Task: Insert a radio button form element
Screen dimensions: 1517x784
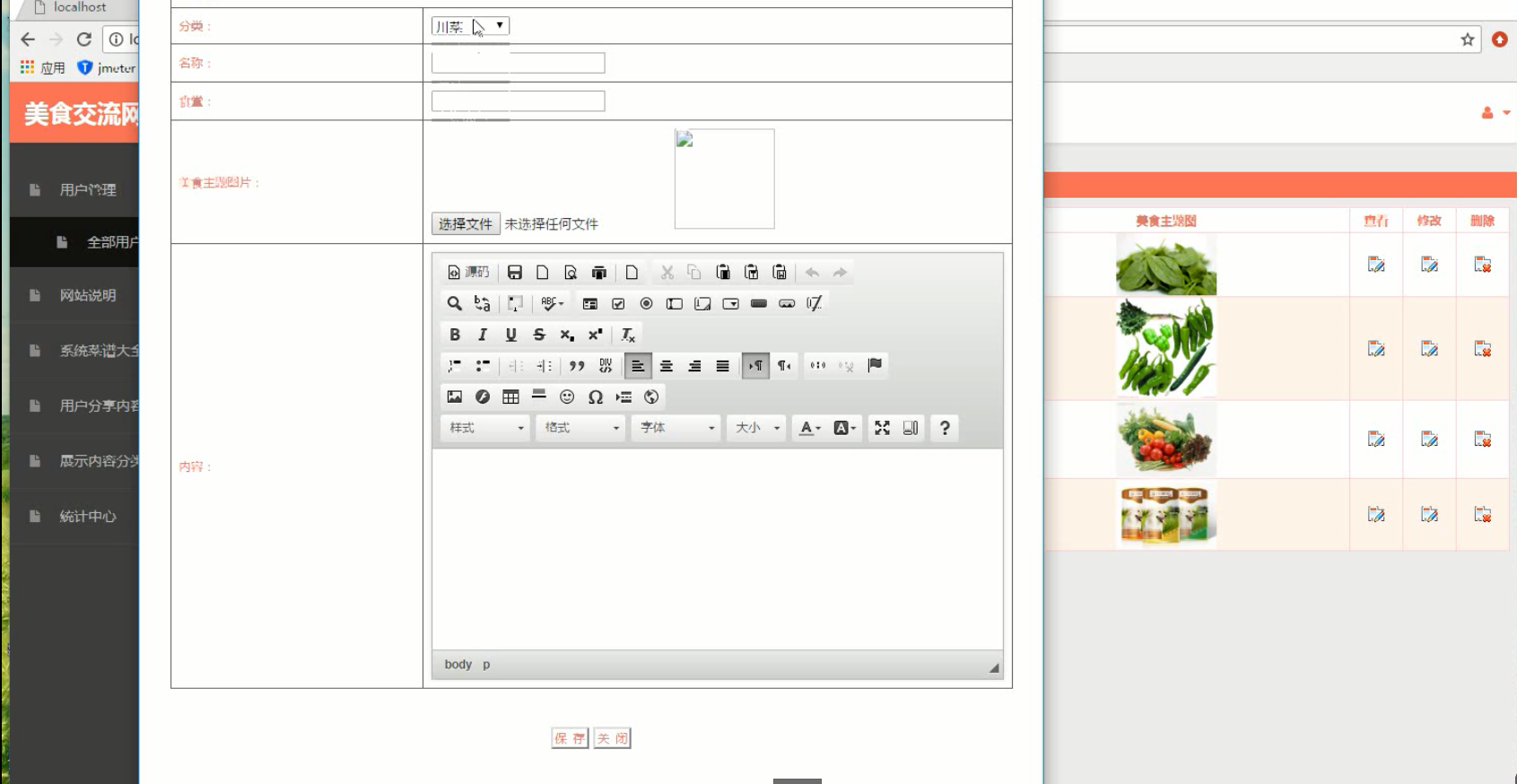Action: [647, 304]
